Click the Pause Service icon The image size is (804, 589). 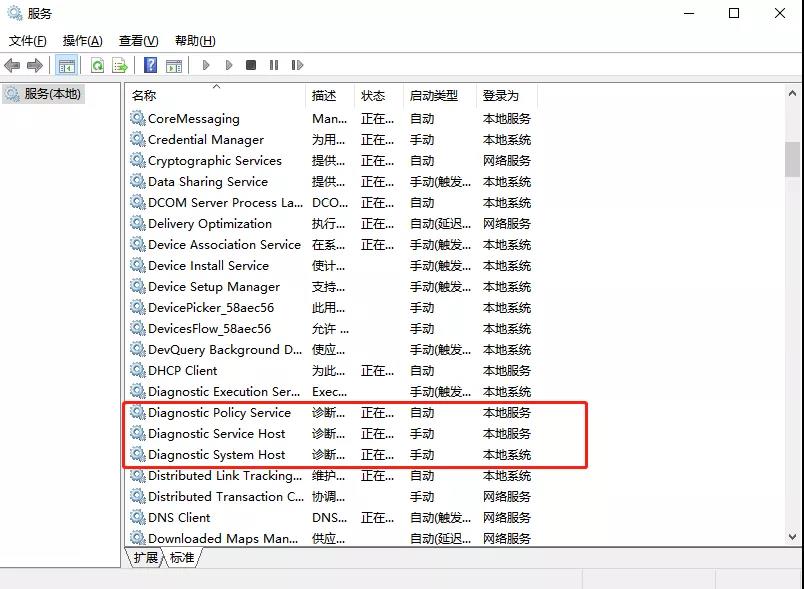tap(274, 65)
